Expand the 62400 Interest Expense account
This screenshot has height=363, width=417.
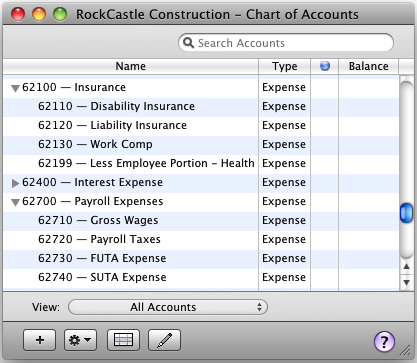[15, 183]
